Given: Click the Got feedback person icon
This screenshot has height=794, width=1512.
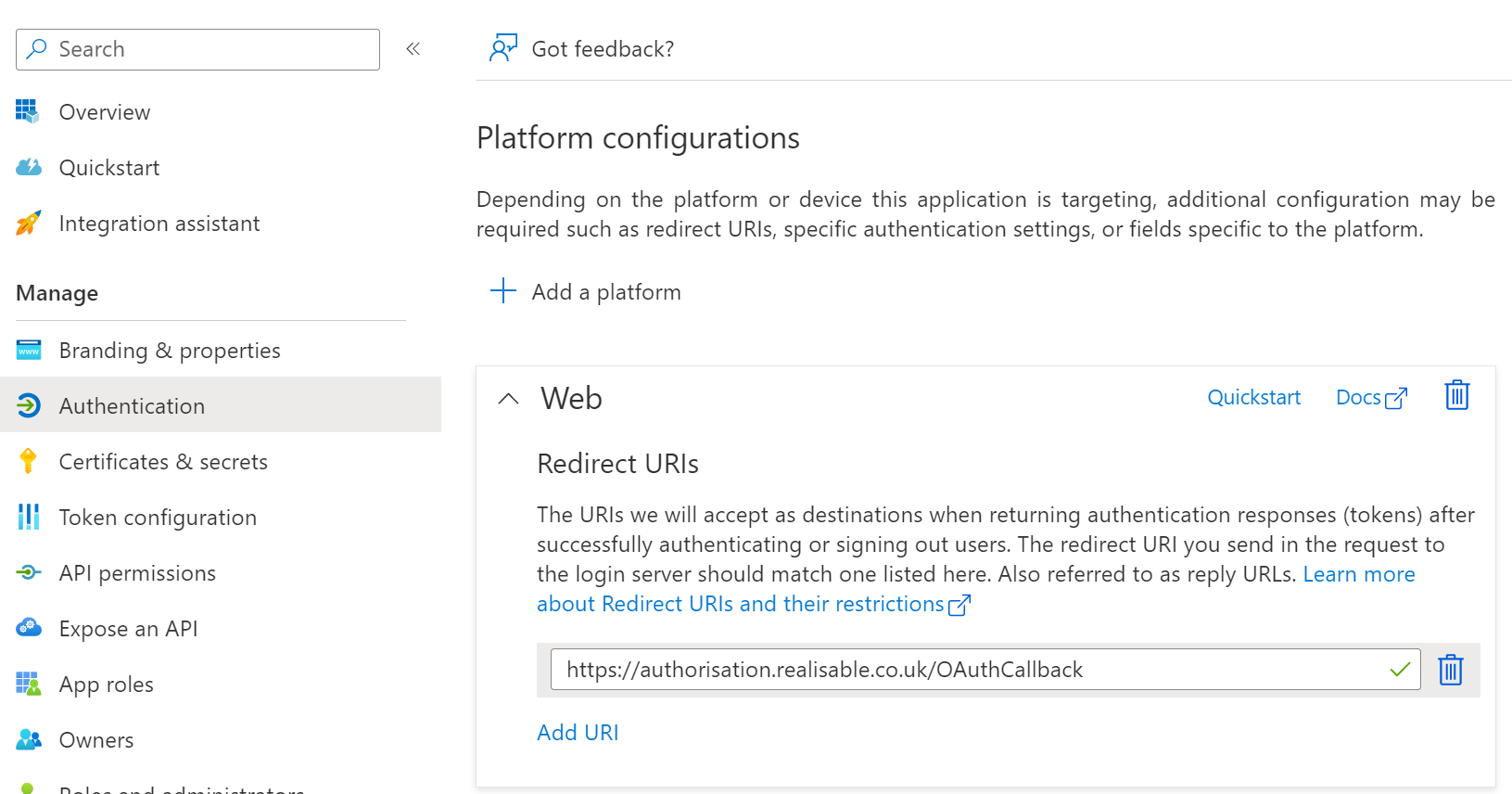Looking at the screenshot, I should pyautogui.click(x=502, y=48).
